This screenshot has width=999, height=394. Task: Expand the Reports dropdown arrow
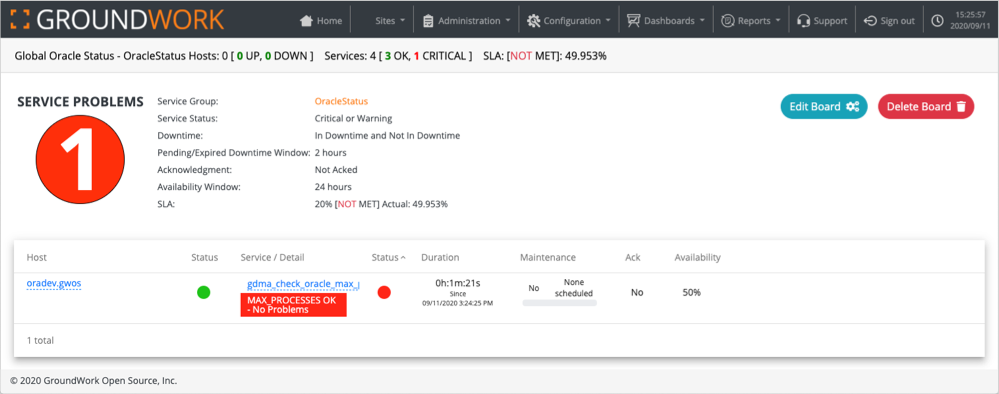tap(779, 21)
